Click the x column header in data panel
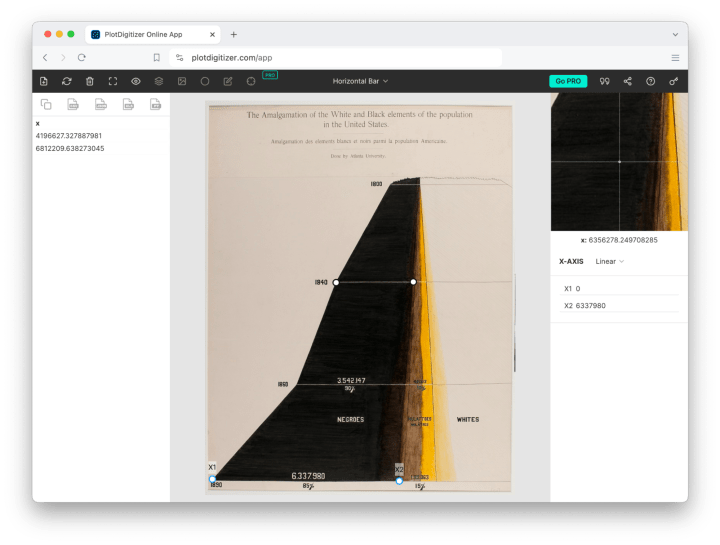Image resolution: width=720 pixels, height=545 pixels. 38,124
